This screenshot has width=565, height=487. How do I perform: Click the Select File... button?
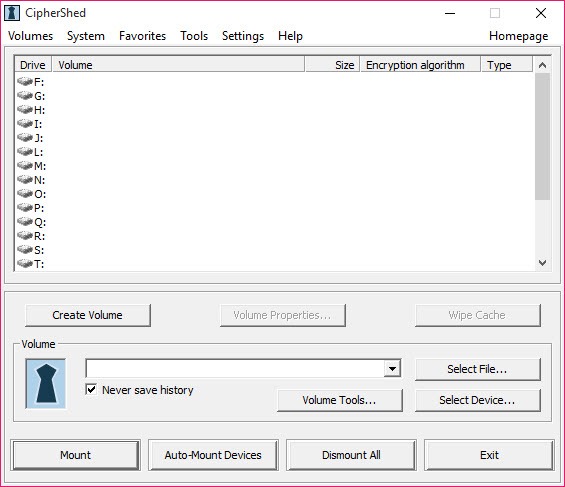(x=477, y=369)
